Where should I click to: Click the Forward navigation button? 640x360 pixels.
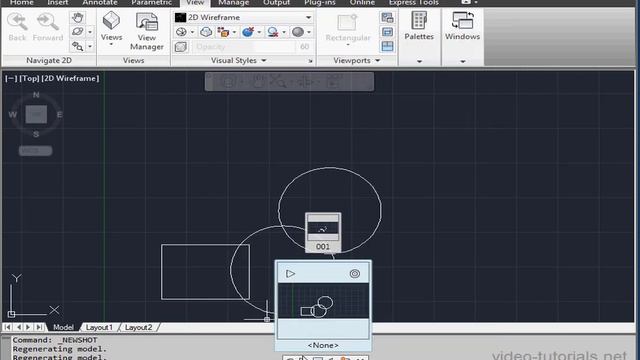coord(48,27)
